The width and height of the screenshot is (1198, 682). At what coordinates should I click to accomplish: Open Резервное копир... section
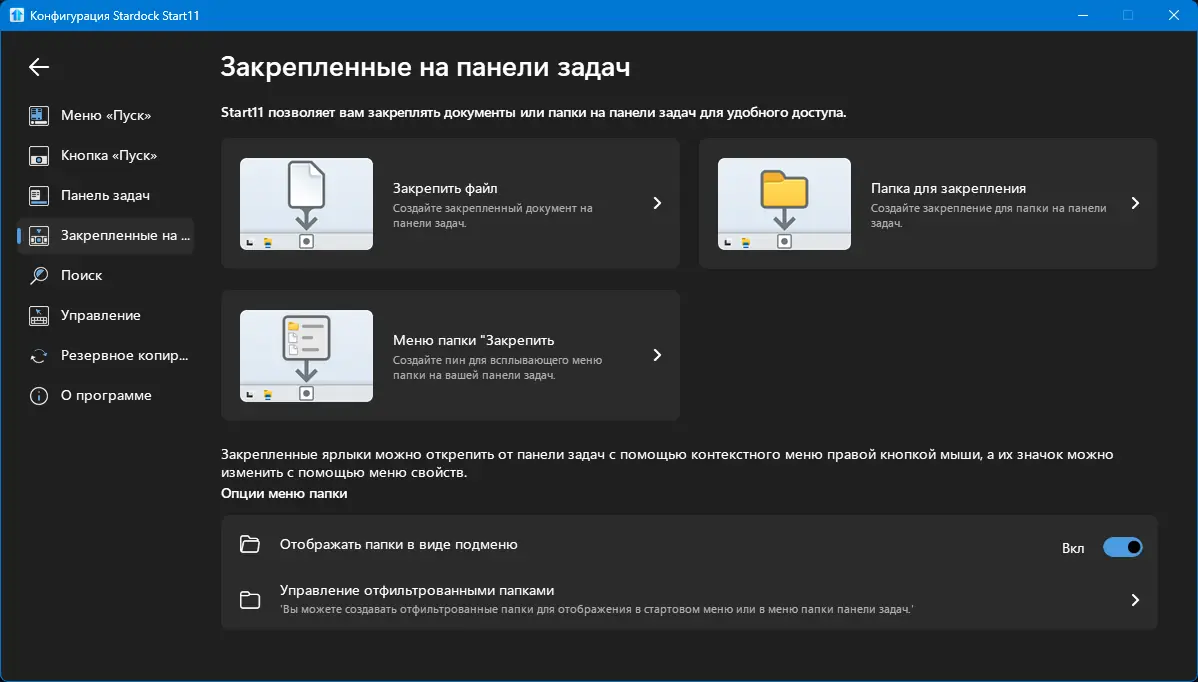(105, 356)
